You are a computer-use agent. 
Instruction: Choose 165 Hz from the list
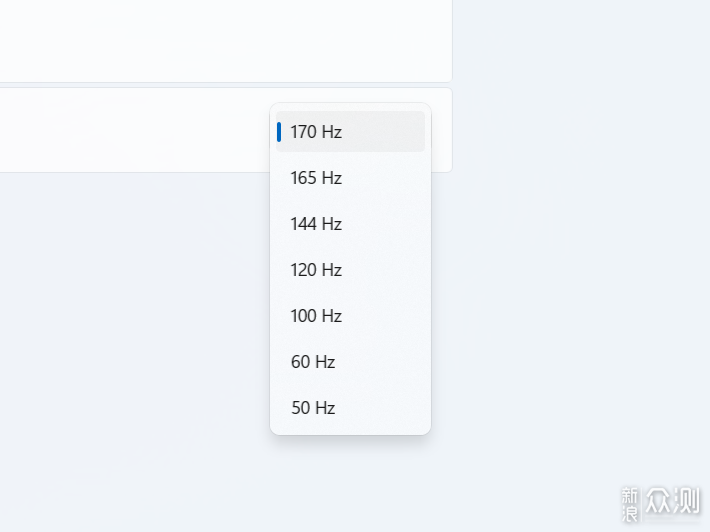click(350, 177)
